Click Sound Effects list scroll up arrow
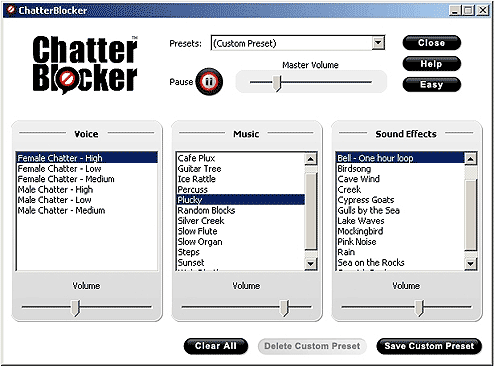 (x=470, y=159)
